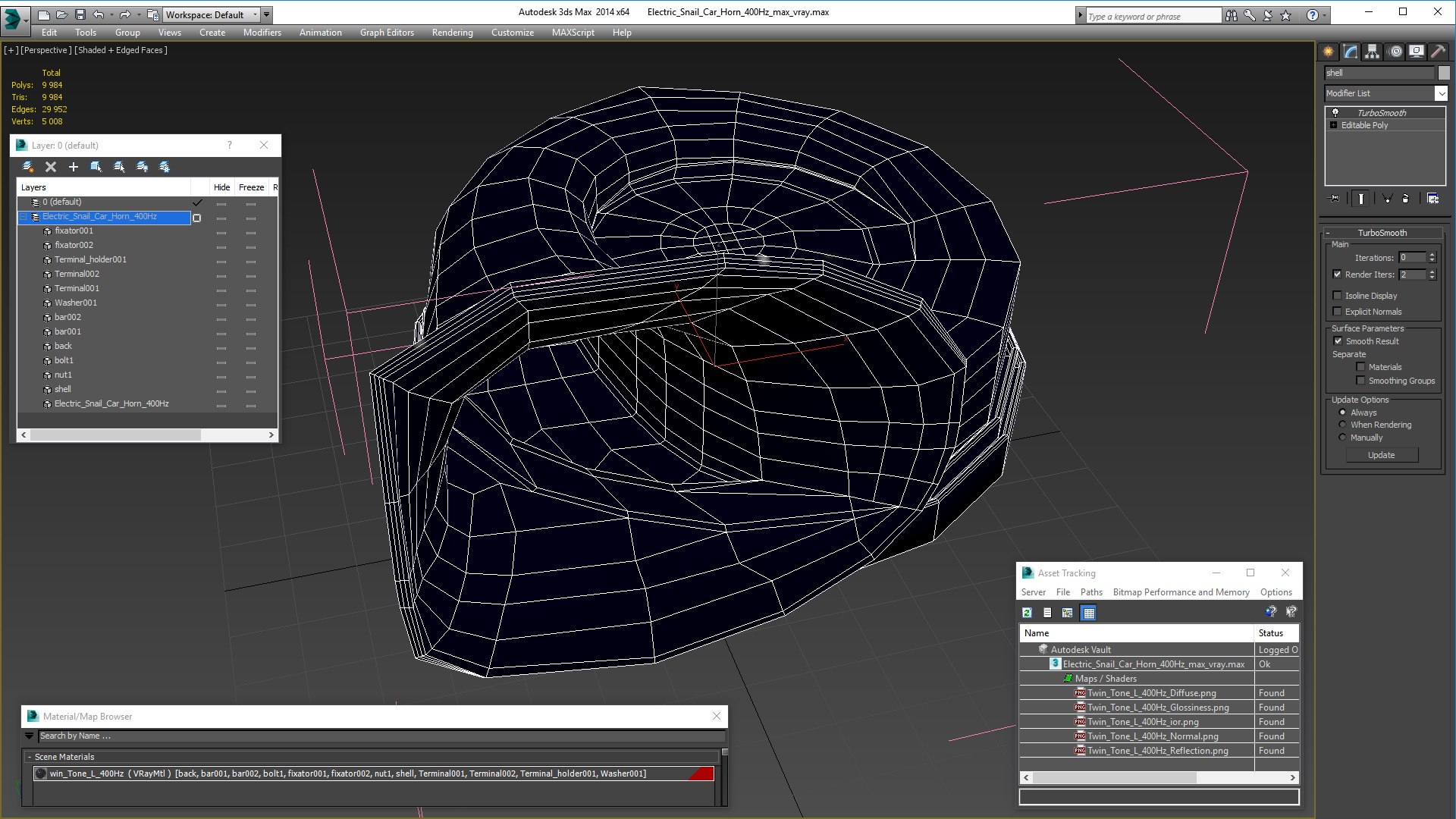Open the Rendering menu
This screenshot has width=1456, height=819.
[453, 33]
